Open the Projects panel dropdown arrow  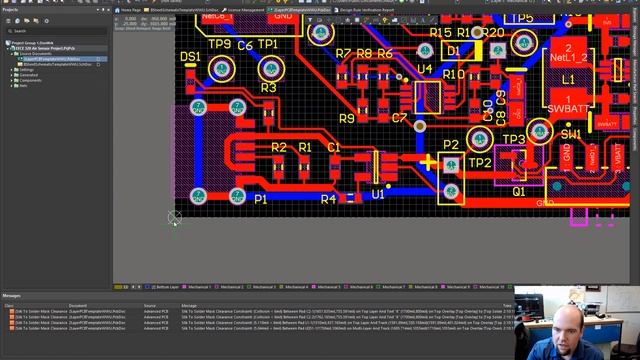(98, 9)
